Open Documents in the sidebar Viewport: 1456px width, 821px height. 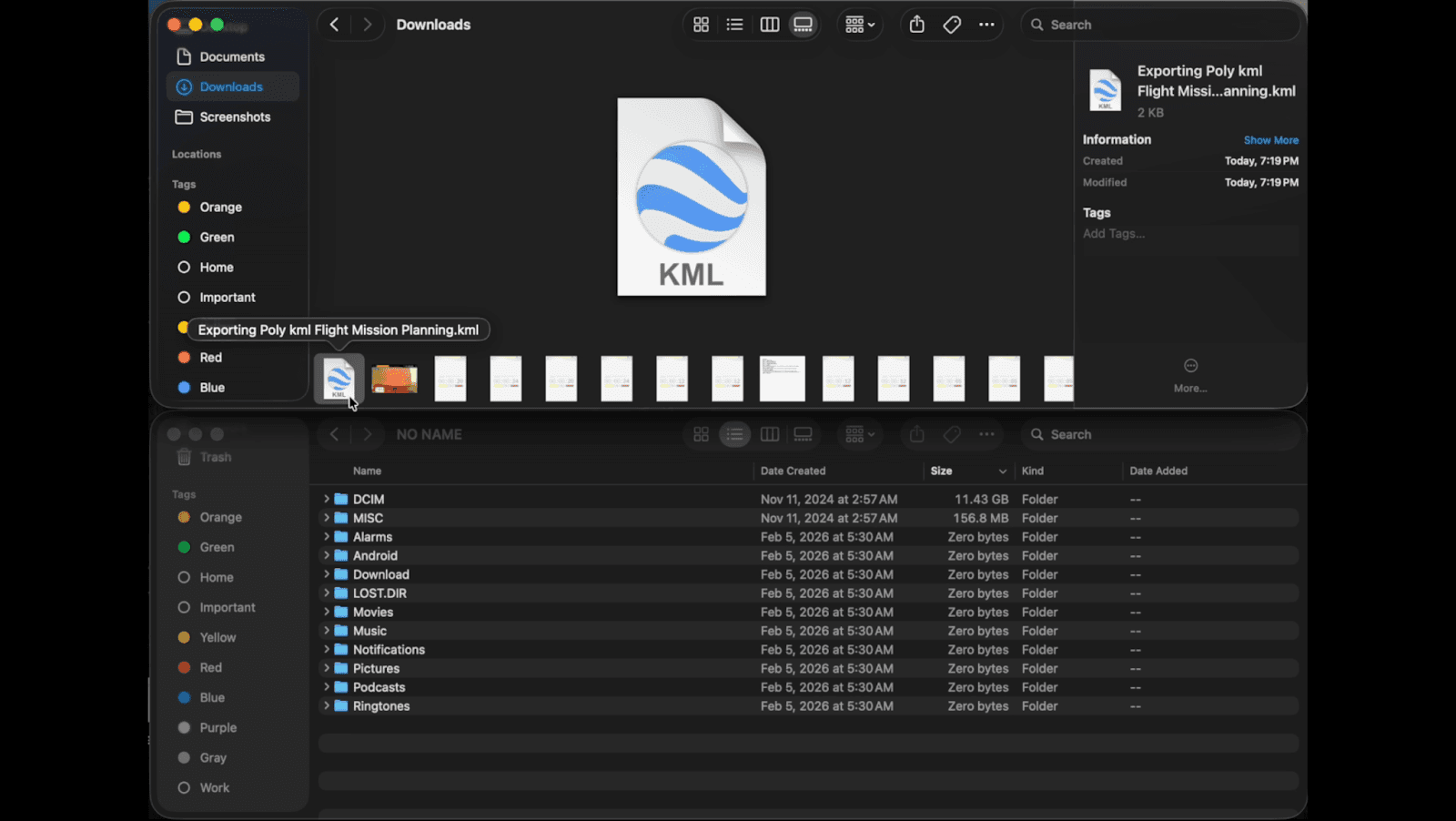232,56
